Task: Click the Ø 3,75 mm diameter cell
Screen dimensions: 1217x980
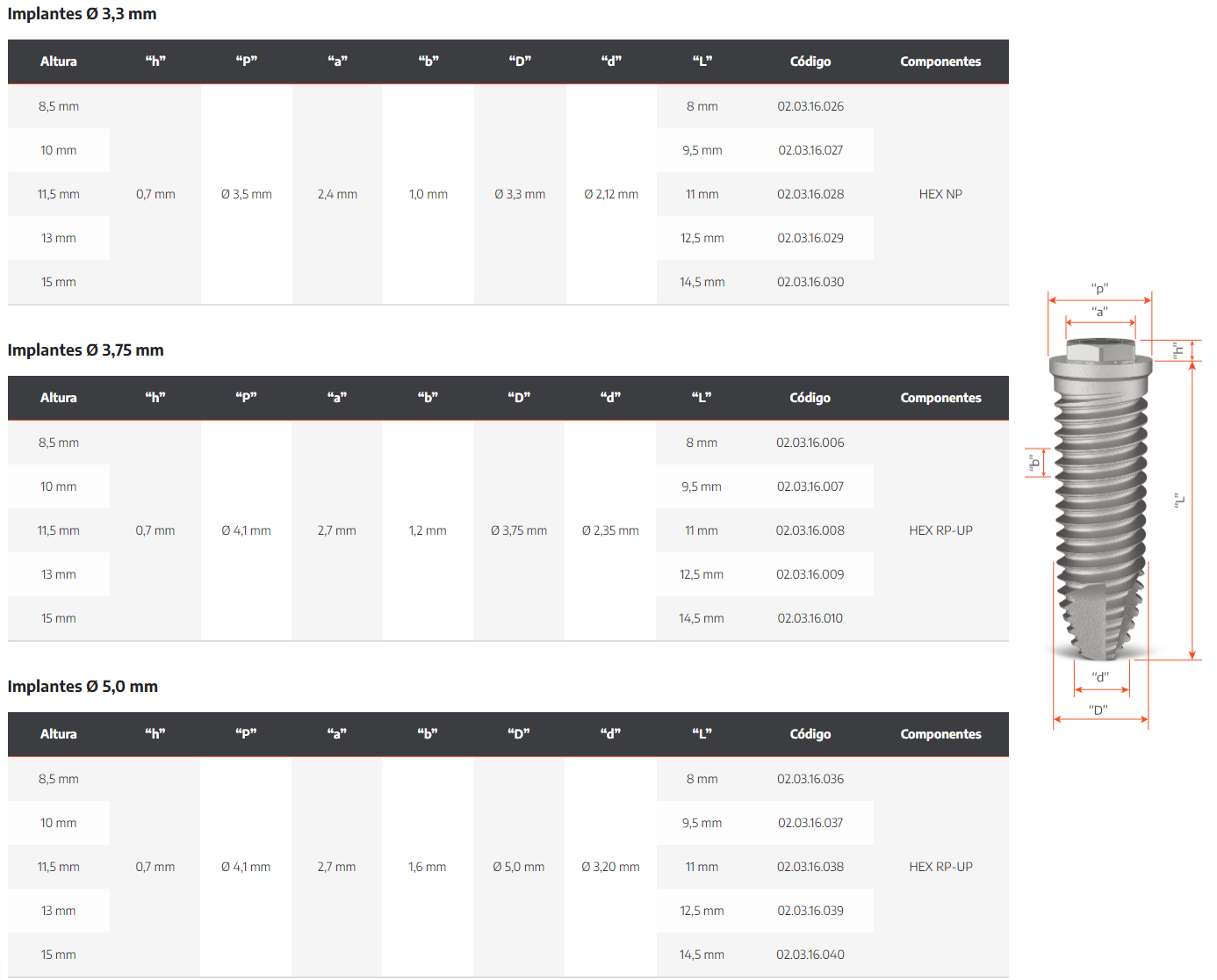Action: point(519,530)
